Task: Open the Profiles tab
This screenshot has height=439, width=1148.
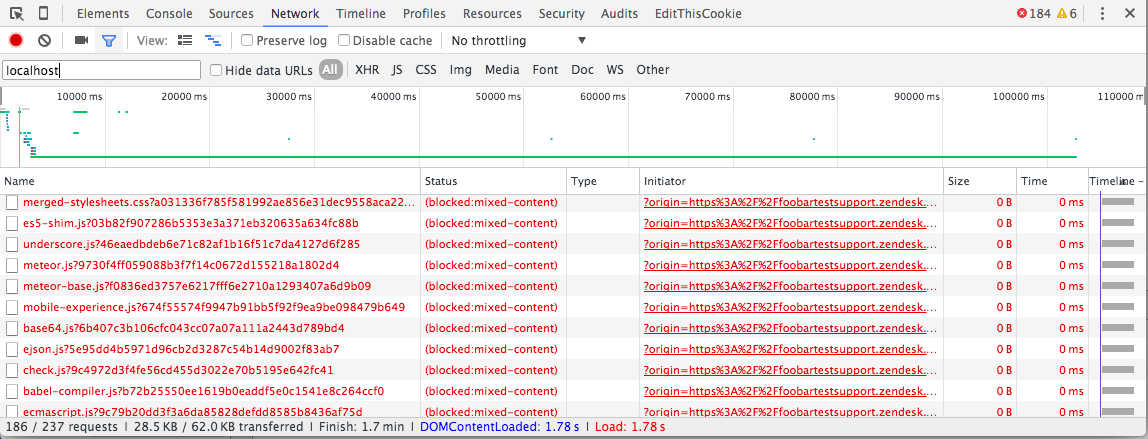Action: 424,13
